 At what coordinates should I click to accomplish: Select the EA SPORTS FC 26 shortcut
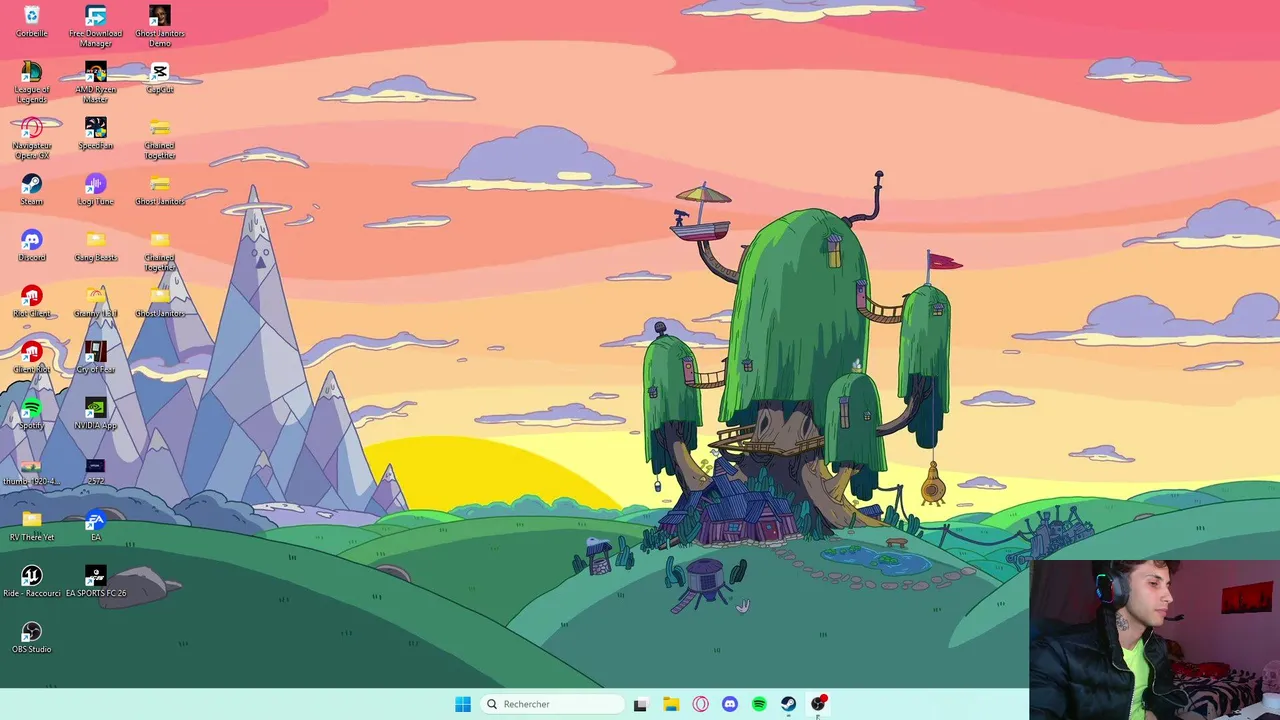tap(96, 581)
